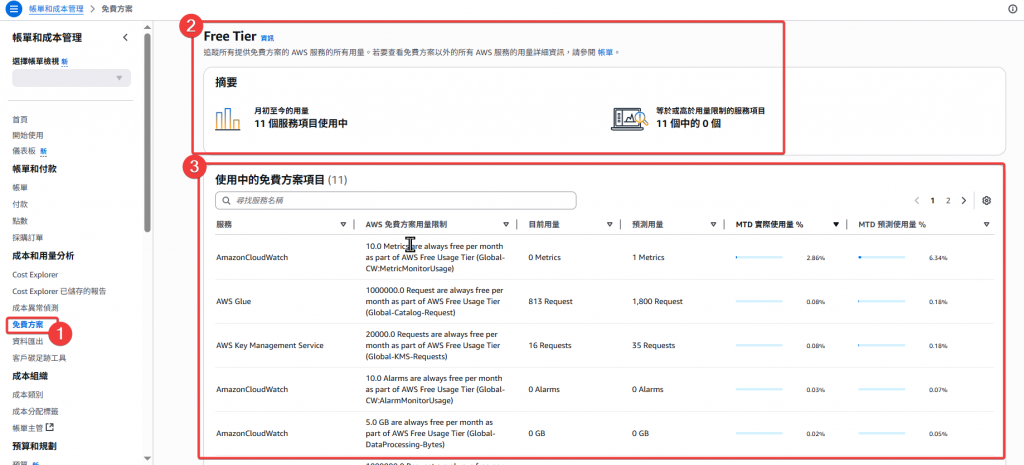Image resolution: width=1024 pixels, height=465 pixels.
Task: Open 採購訂單 in sidebar
Action: pyautogui.click(x=27, y=237)
